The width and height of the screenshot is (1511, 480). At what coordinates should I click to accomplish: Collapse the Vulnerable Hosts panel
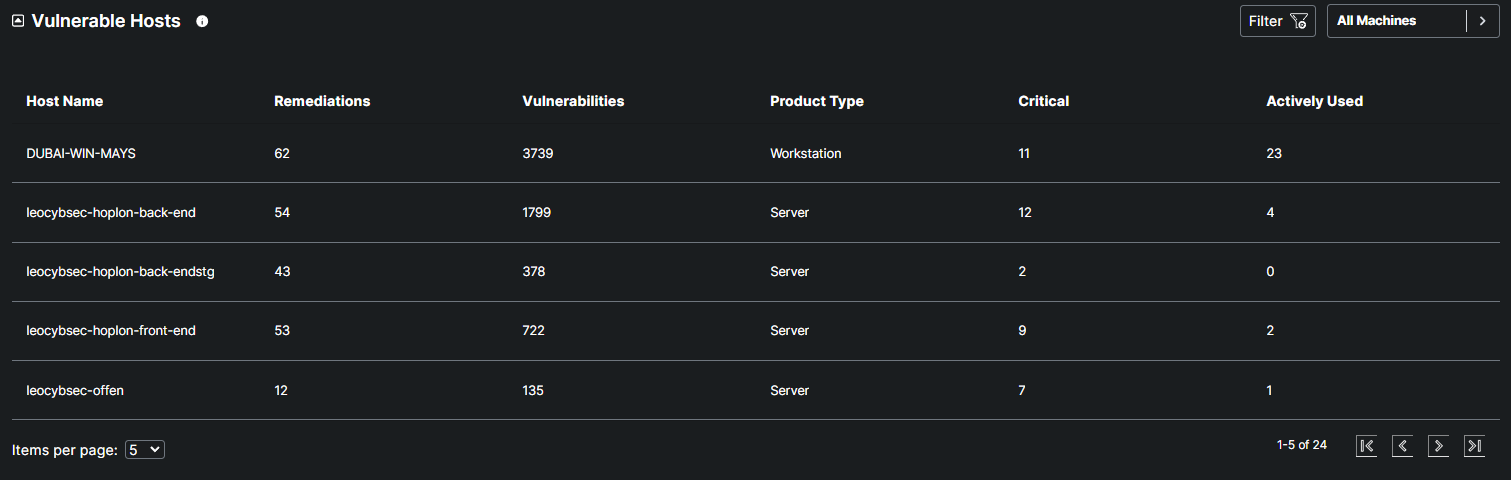pos(18,21)
